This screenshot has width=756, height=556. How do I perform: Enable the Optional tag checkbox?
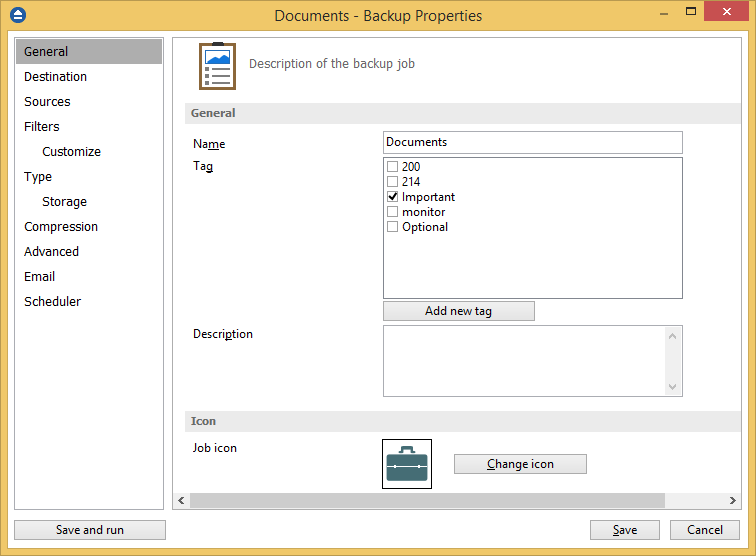point(392,227)
